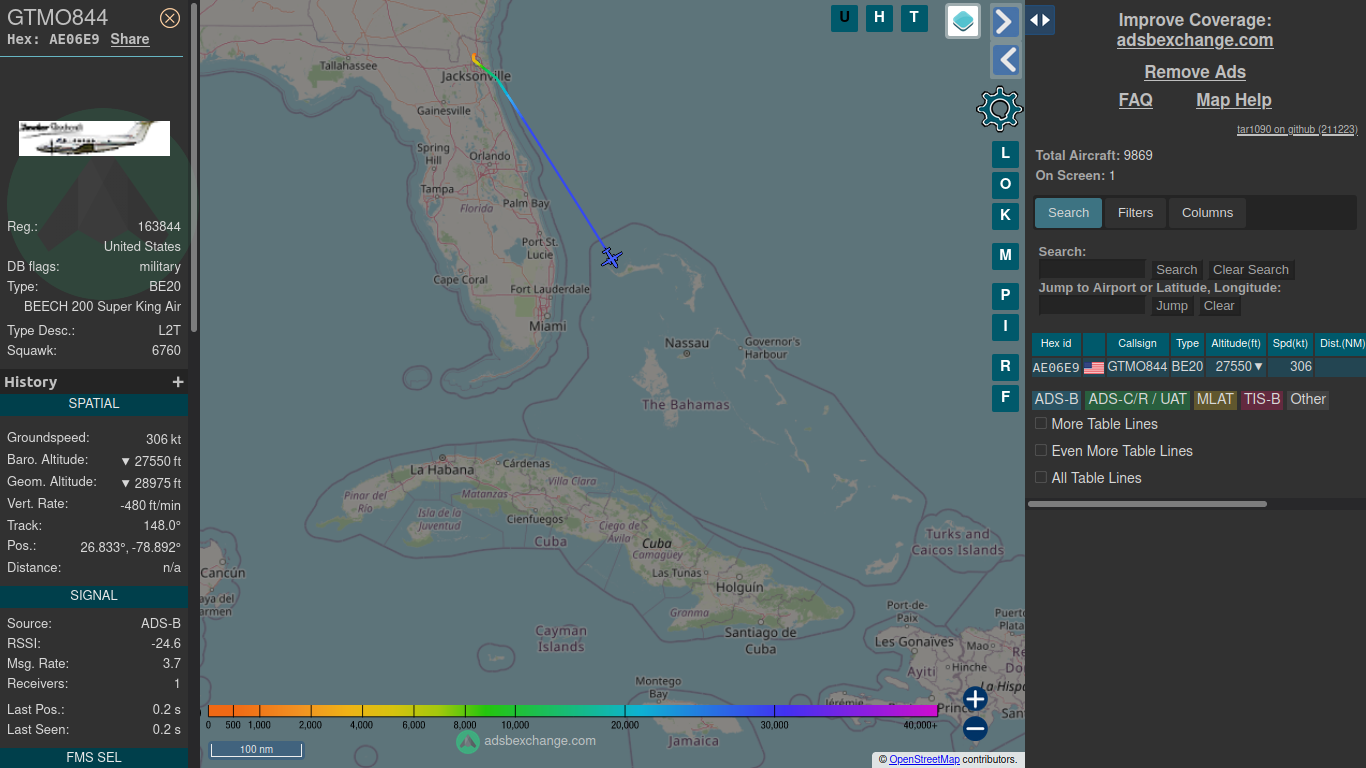This screenshot has width=1366, height=768.
Task: Click the Remove Ads link
Action: [x=1195, y=72]
